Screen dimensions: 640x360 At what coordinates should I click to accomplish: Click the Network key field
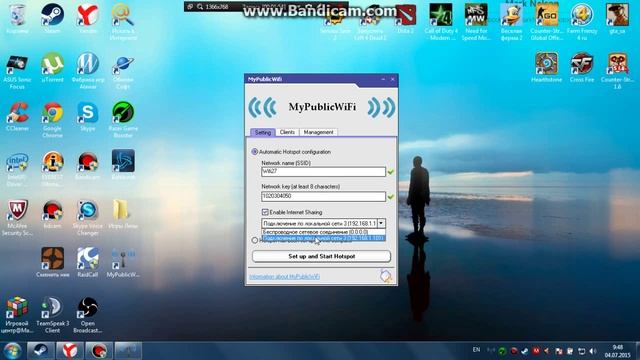(x=323, y=196)
